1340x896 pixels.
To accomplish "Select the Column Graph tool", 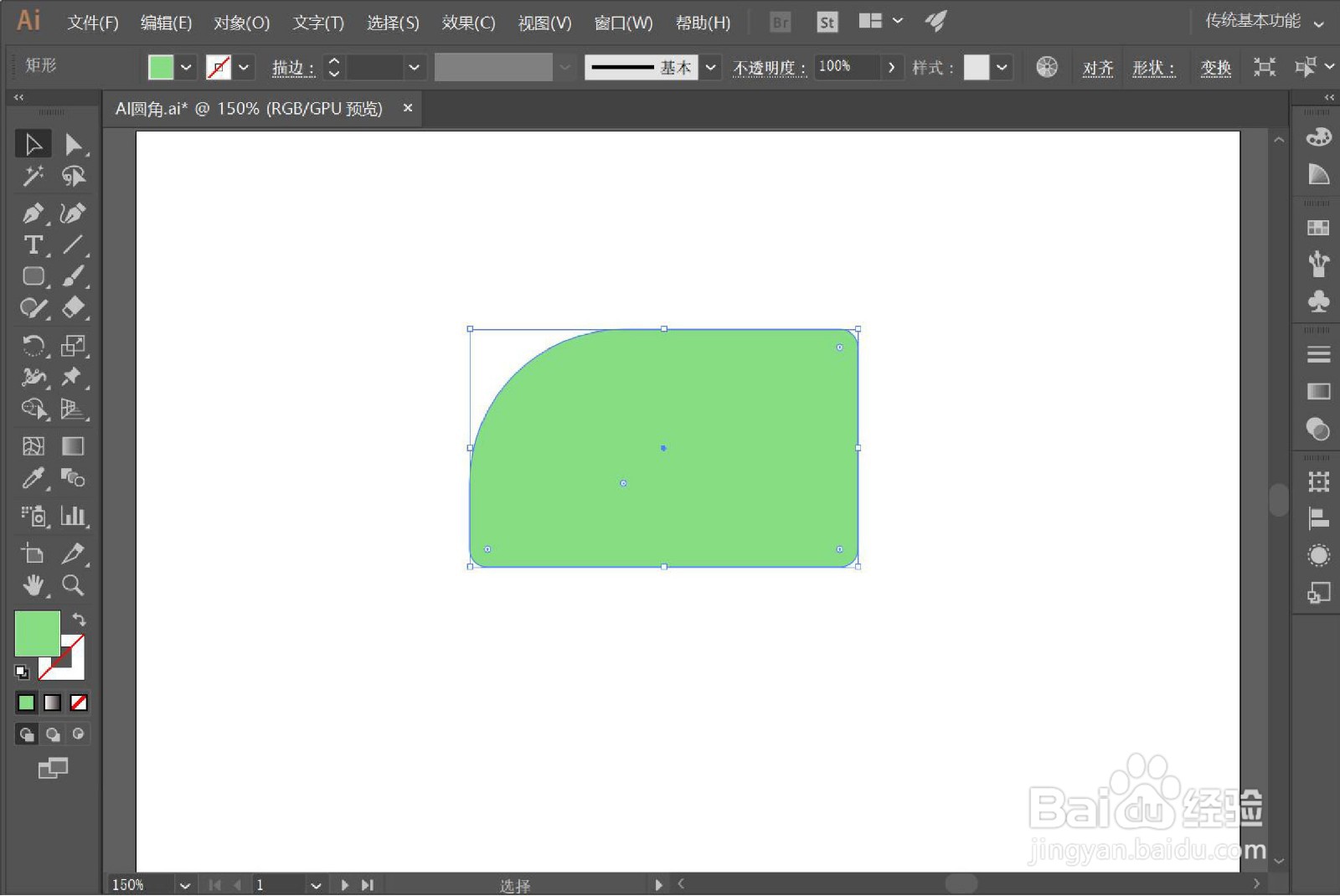I will (x=74, y=515).
